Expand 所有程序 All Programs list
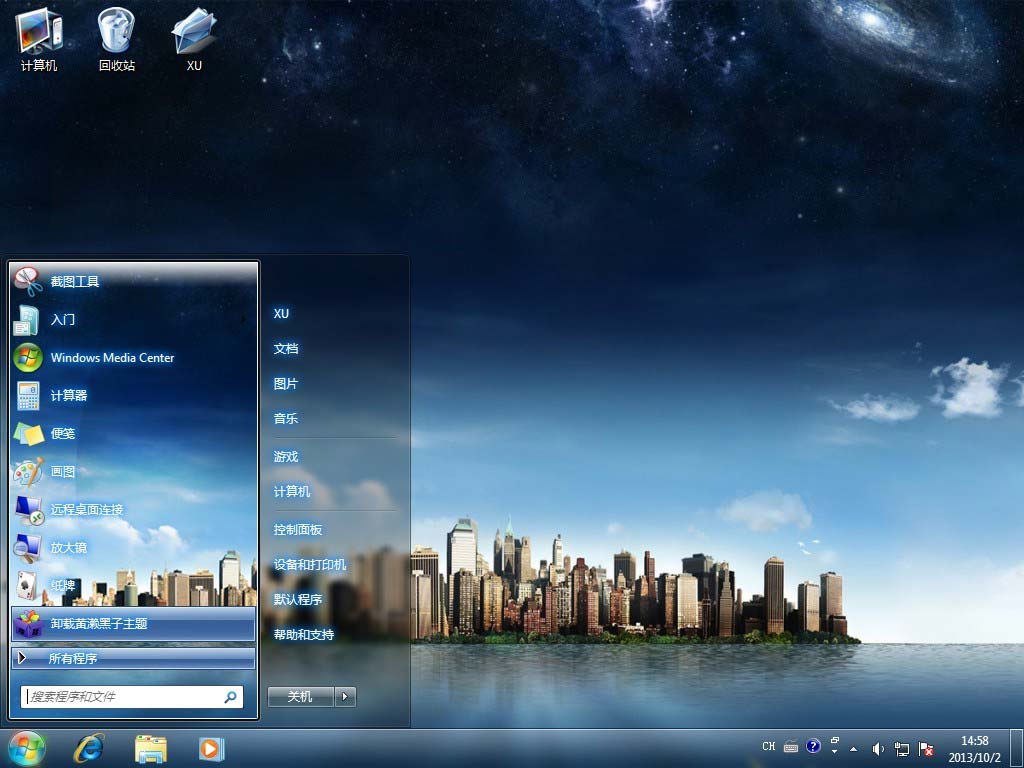Viewport: 1024px width, 768px height. point(73,659)
